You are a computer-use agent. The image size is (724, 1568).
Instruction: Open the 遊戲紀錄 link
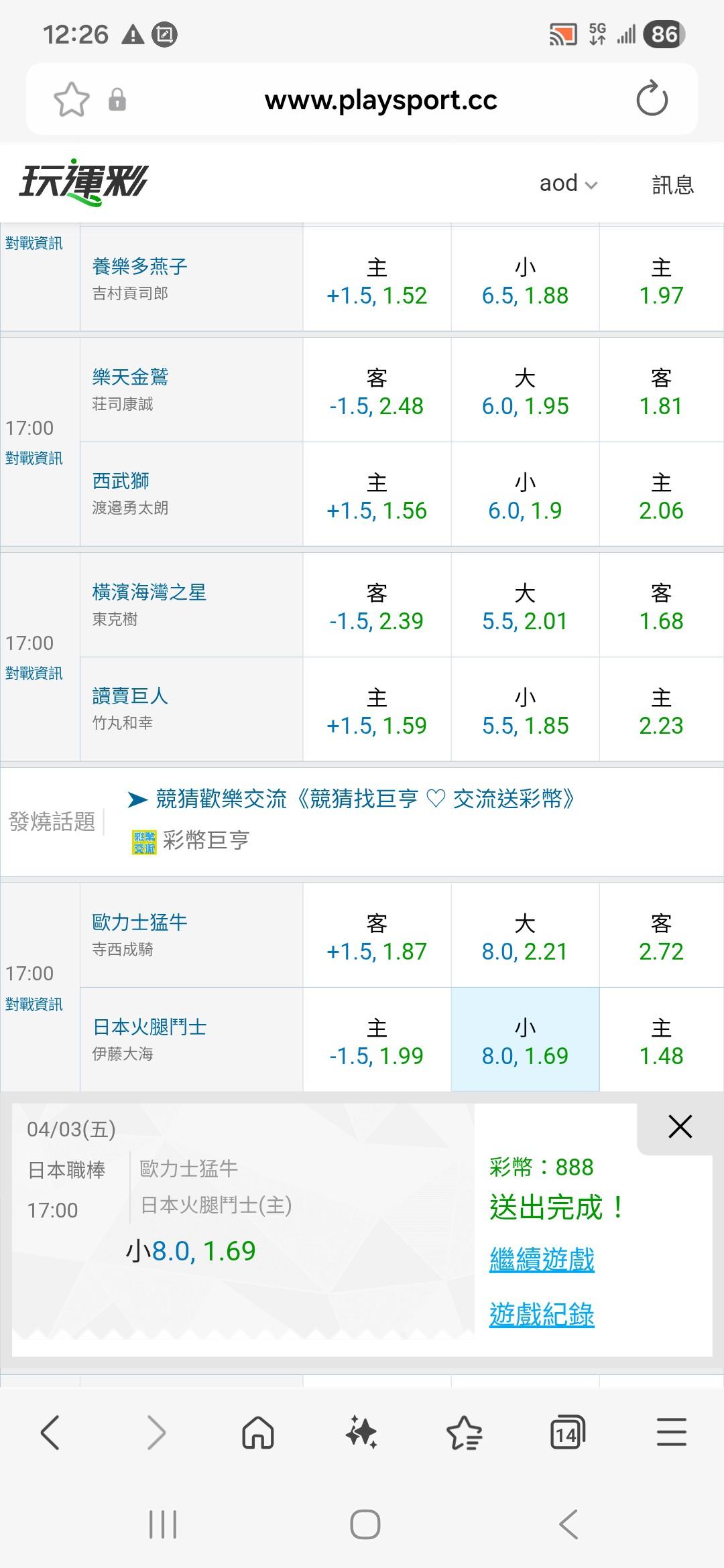[x=542, y=1314]
